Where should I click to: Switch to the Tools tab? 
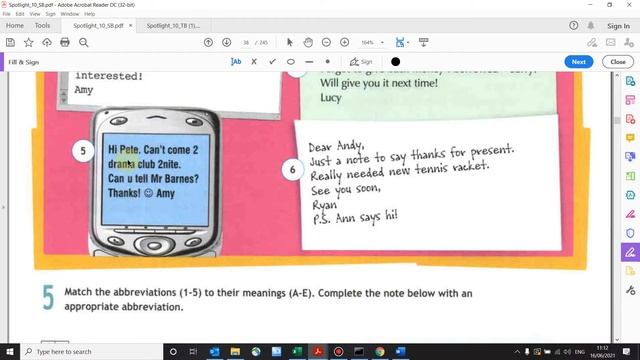(42, 25)
